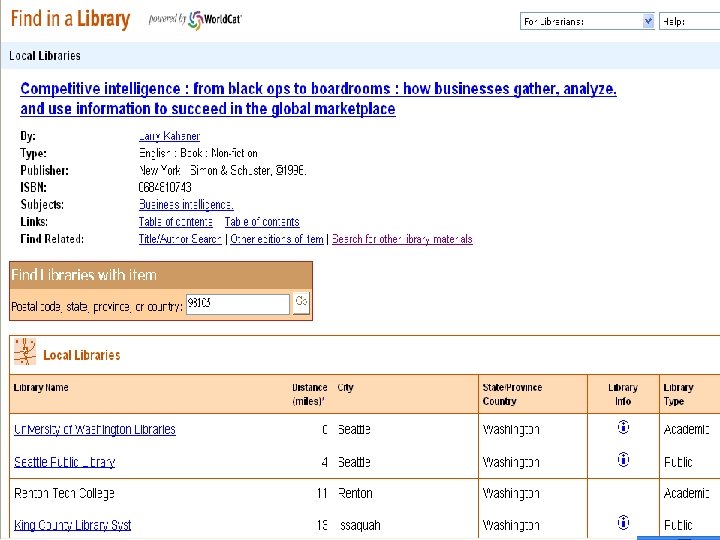
Task: Open library info for King County Library System
Action: tap(623, 522)
